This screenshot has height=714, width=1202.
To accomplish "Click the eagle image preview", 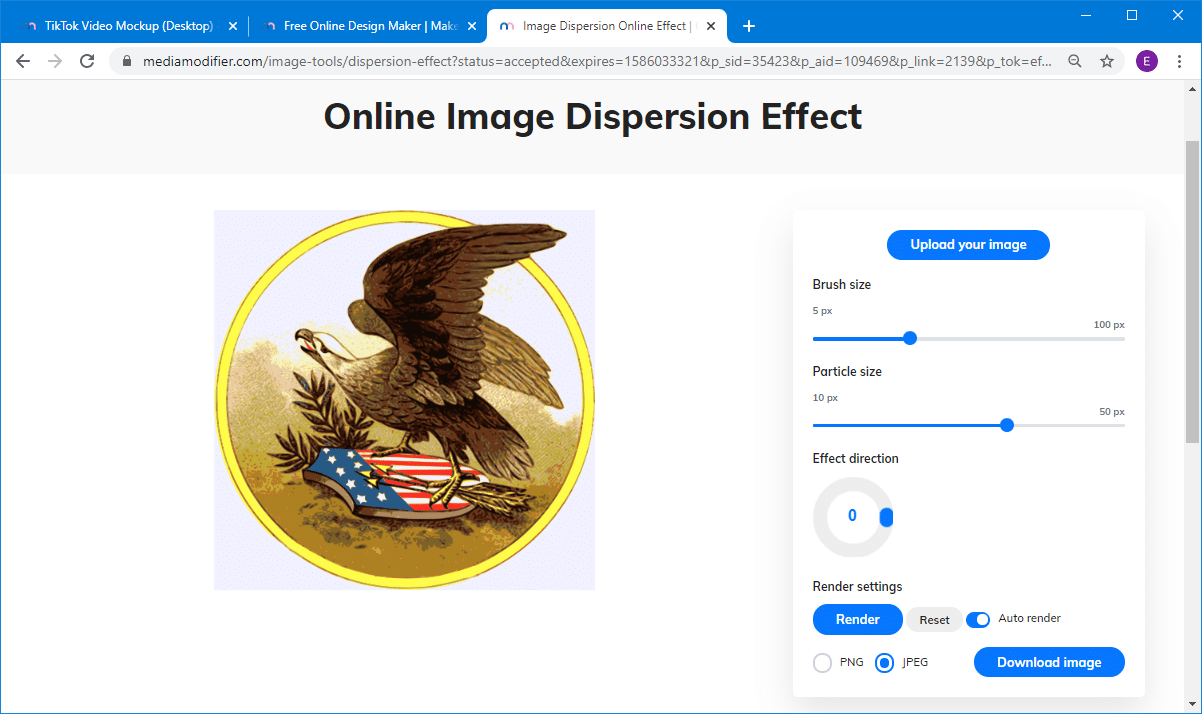I will pyautogui.click(x=404, y=400).
